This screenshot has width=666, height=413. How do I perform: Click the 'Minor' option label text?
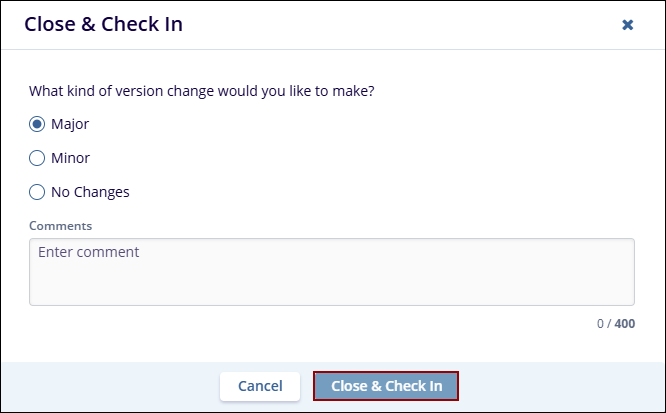point(70,158)
